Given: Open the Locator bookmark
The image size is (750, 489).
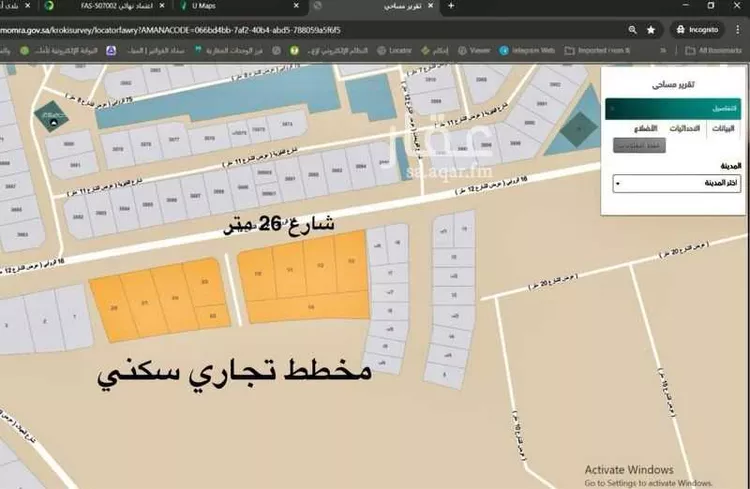Looking at the screenshot, I should click(395, 50).
